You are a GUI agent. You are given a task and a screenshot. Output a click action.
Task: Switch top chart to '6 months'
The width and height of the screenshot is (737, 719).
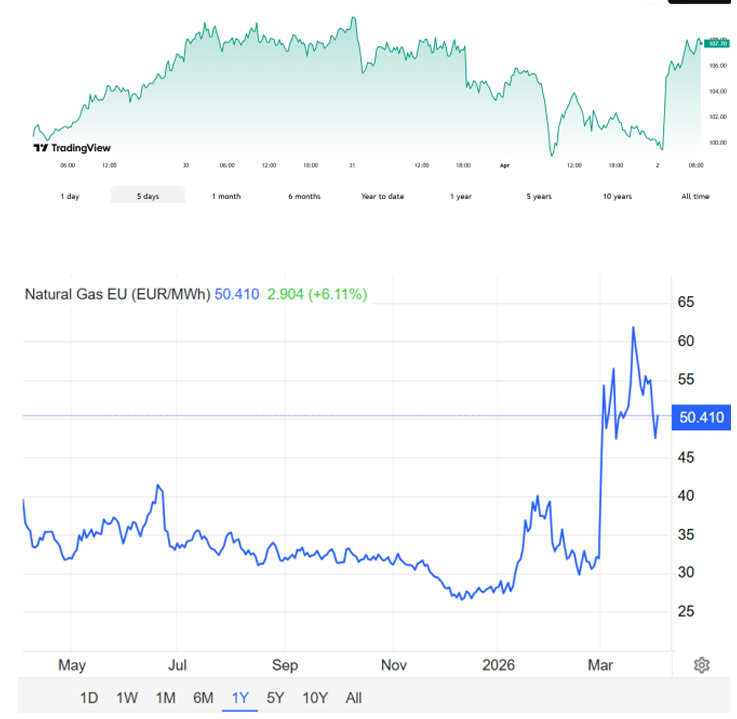[x=304, y=196]
